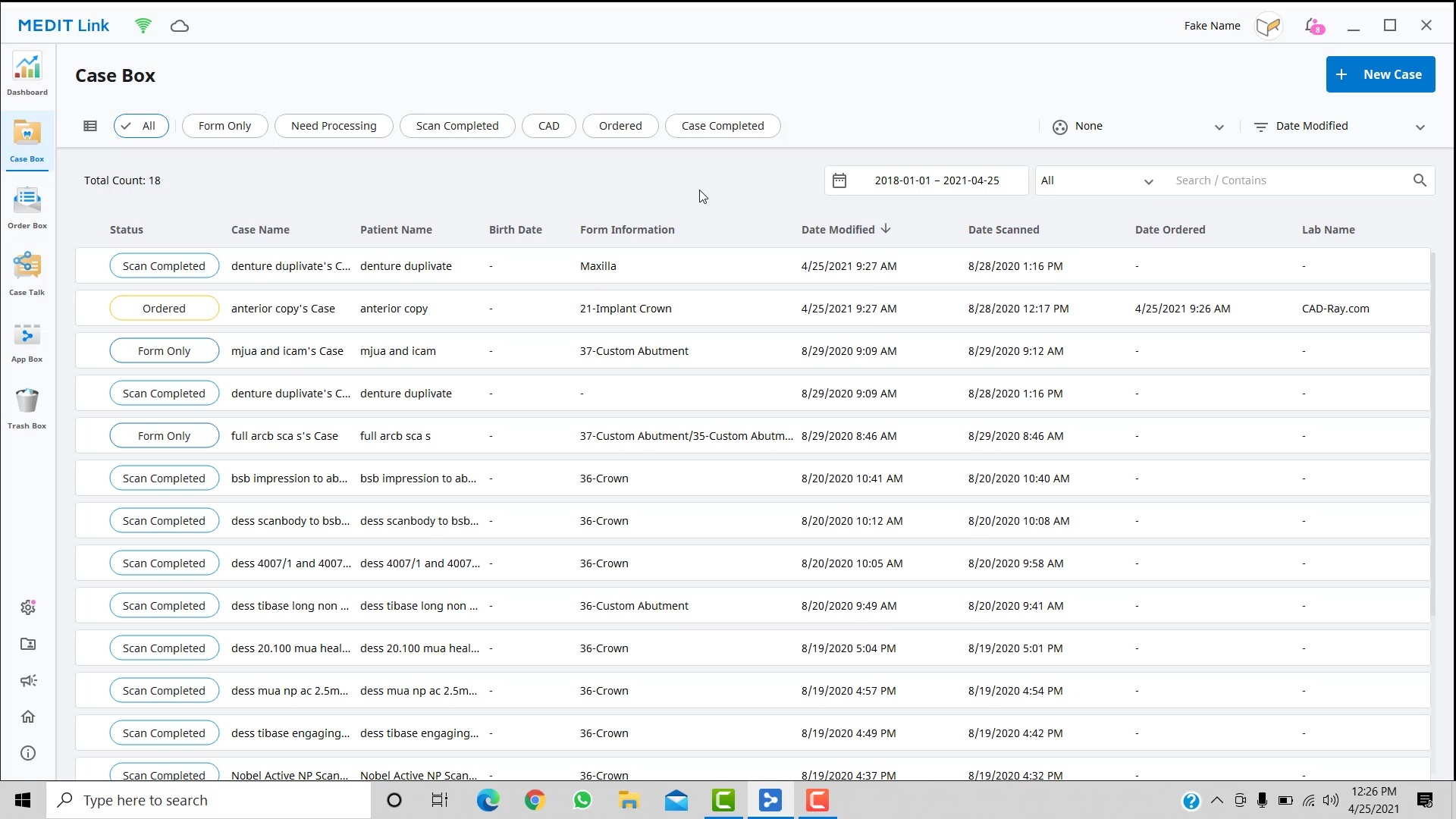This screenshot has height=819, width=1456.
Task: Open Case Box in the sidebar
Action: [27, 141]
